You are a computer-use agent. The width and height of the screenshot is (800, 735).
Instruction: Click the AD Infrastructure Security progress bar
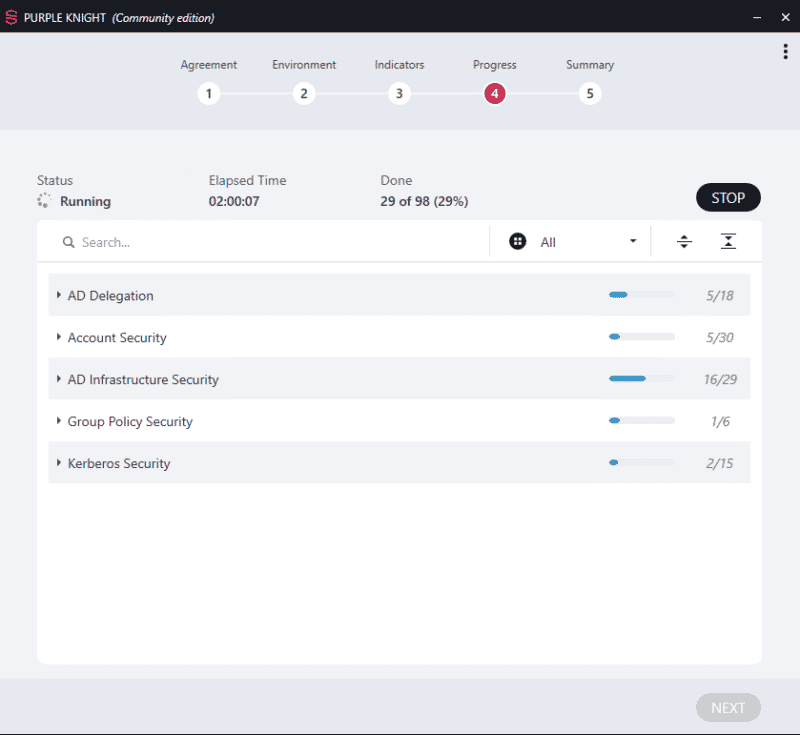click(642, 378)
